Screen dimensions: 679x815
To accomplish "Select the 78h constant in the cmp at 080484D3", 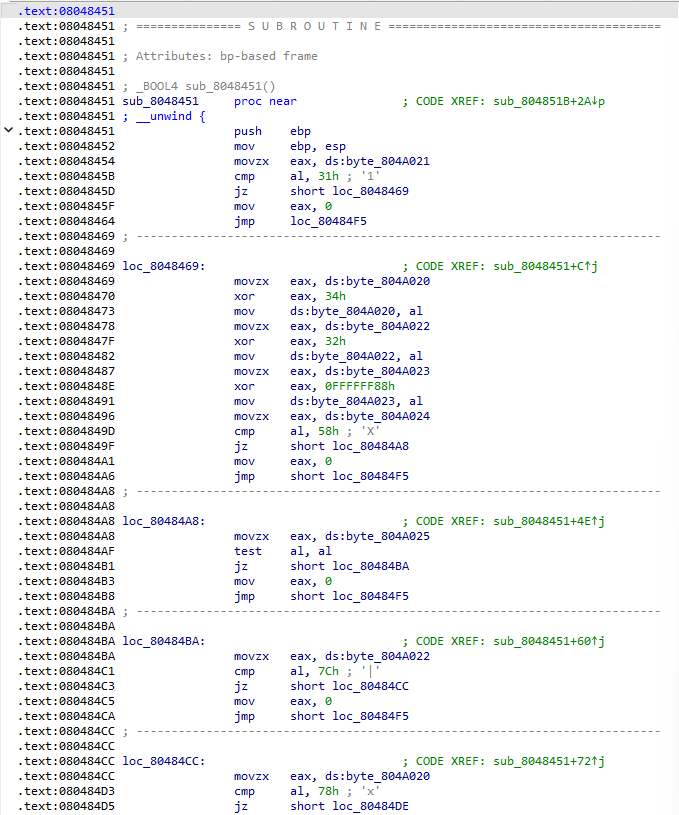I will coord(329,792).
